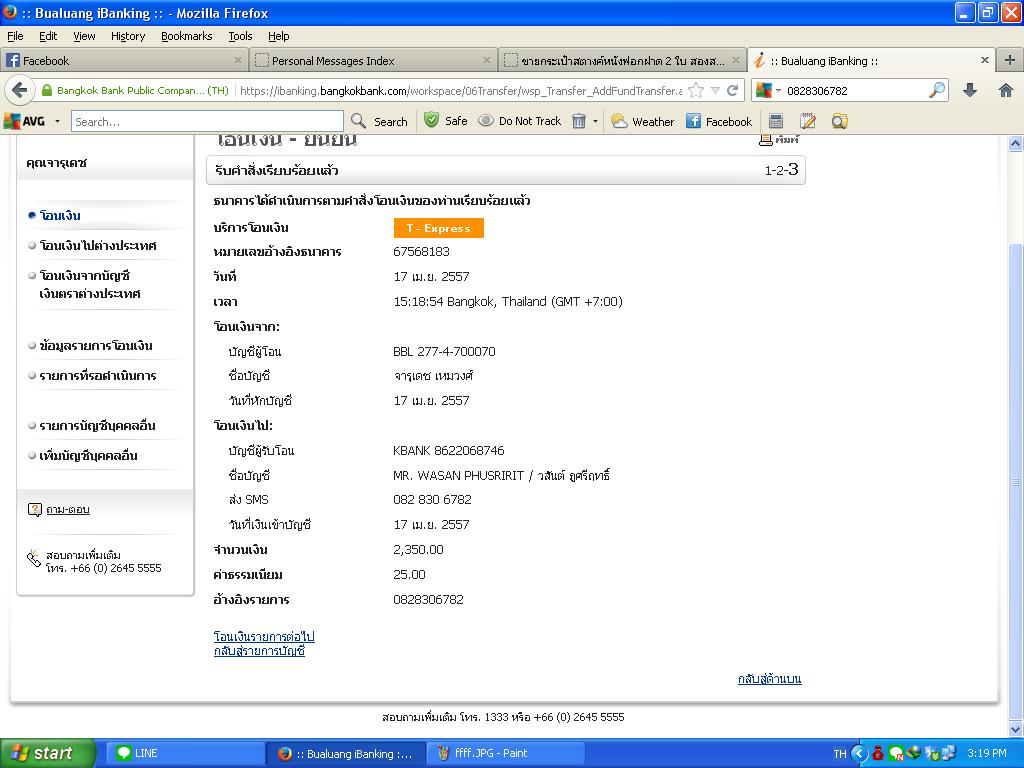Open รายการบัญชีบุคคลอื่น sidebar item
1024x768 pixels.
(97, 426)
